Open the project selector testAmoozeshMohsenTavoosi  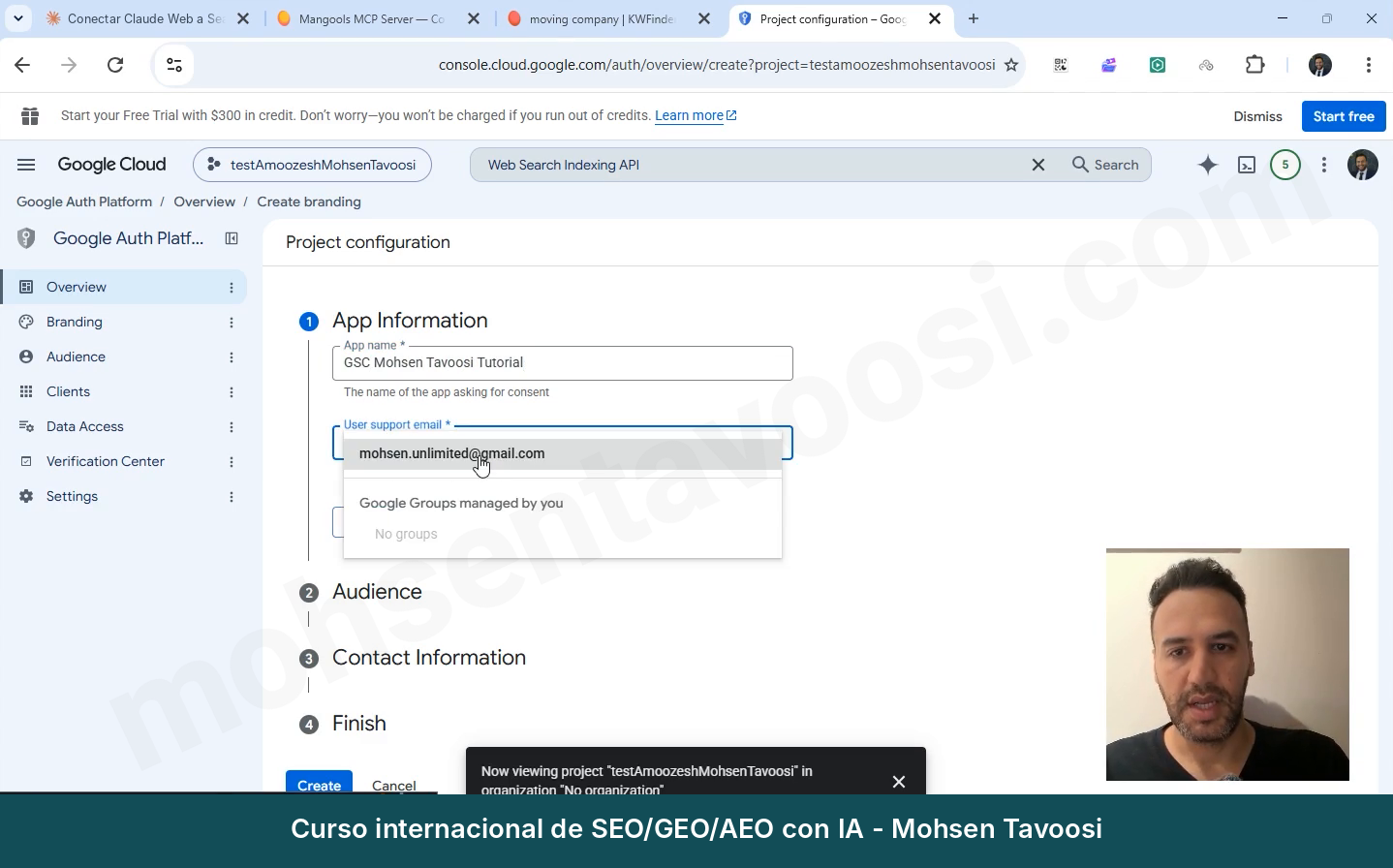(x=312, y=165)
